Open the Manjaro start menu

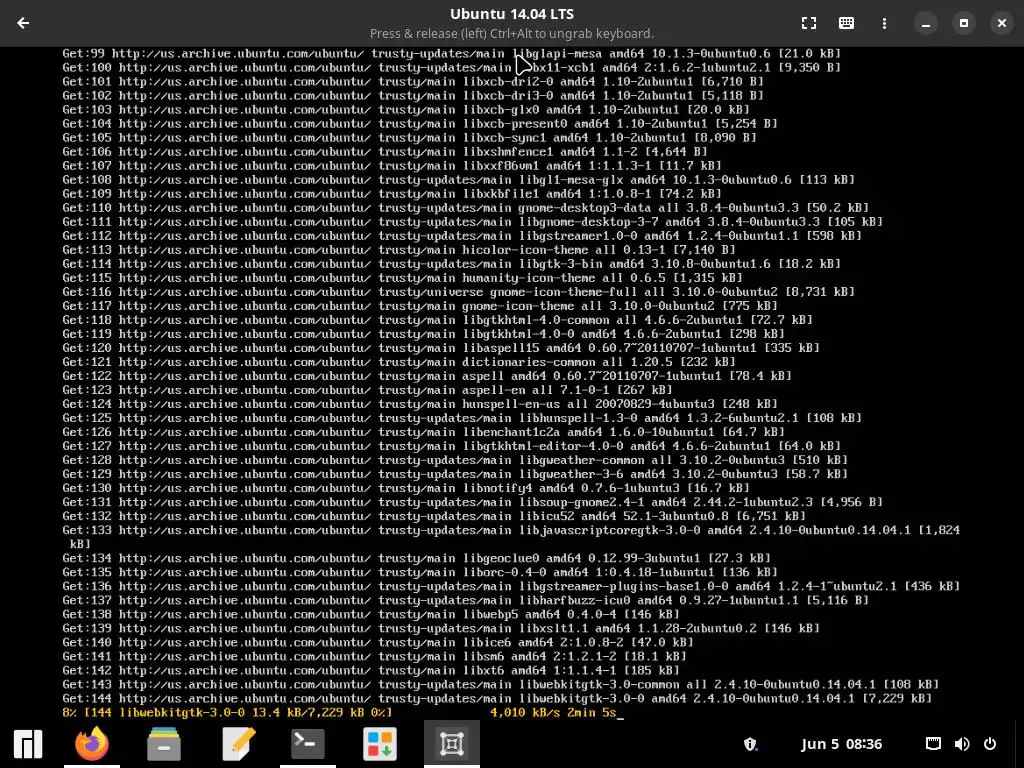pos(28,744)
